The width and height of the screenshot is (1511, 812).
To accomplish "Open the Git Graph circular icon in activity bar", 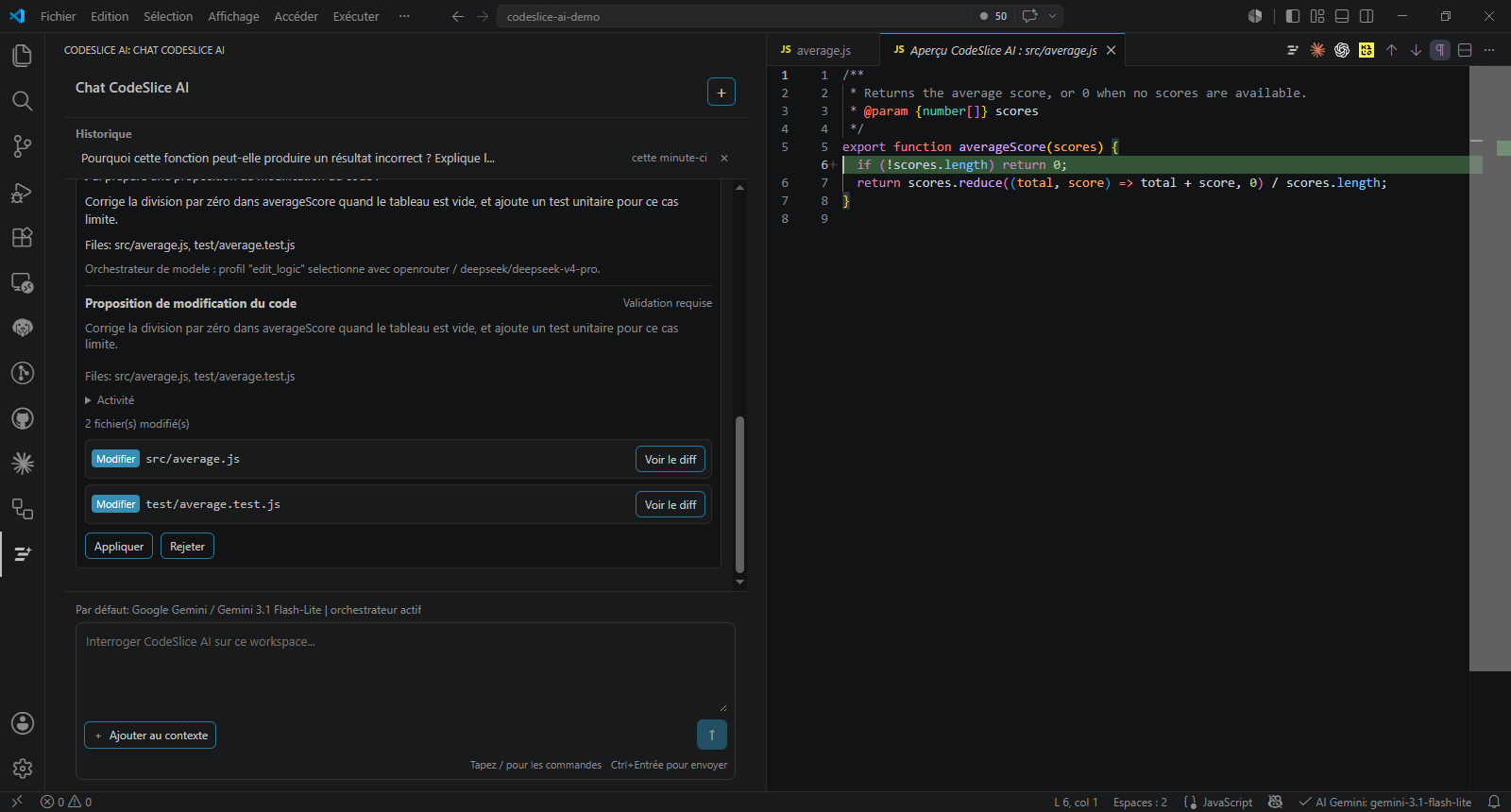I will point(22,373).
